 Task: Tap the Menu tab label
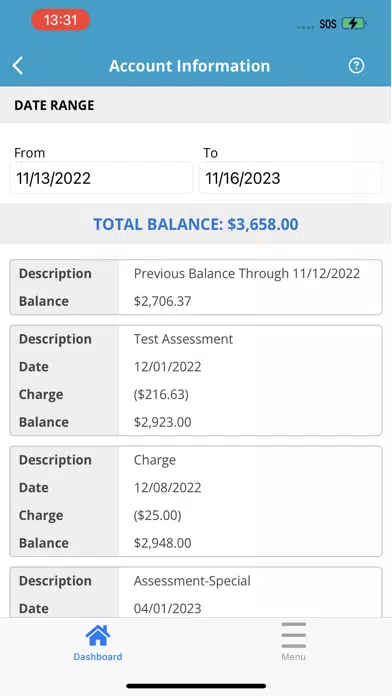pos(293,657)
